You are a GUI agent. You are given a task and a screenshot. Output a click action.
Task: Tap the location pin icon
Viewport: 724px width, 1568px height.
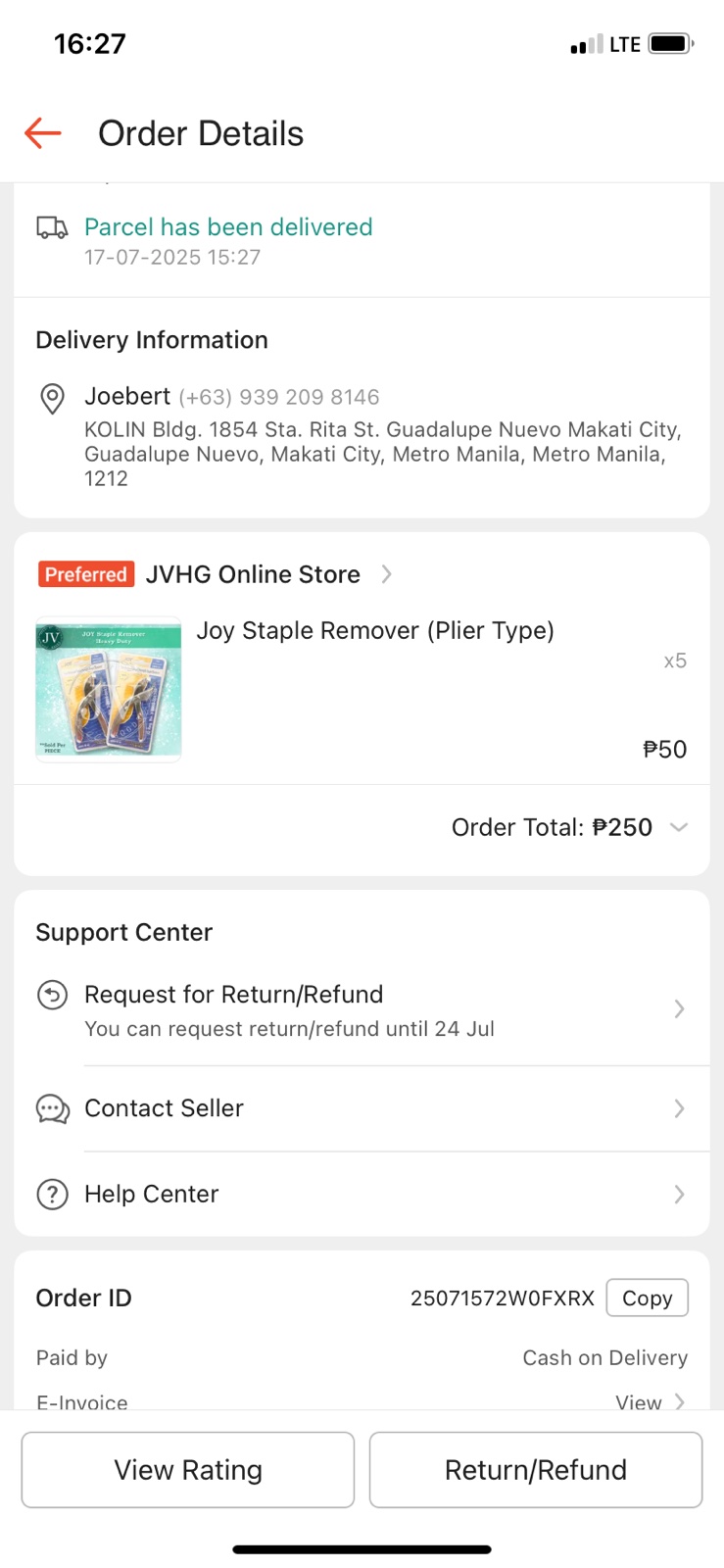tap(52, 399)
